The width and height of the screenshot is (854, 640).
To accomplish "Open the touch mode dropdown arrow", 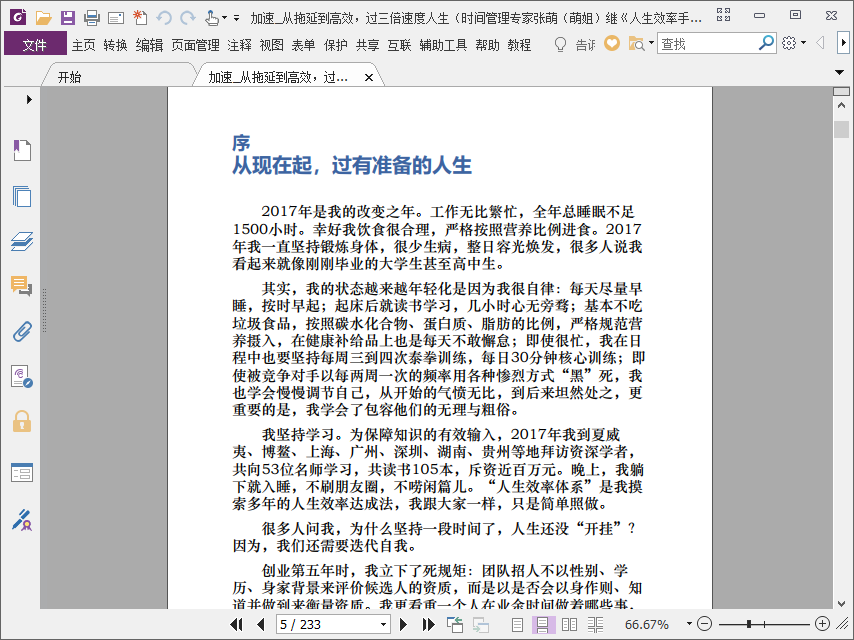I will coord(224,18).
